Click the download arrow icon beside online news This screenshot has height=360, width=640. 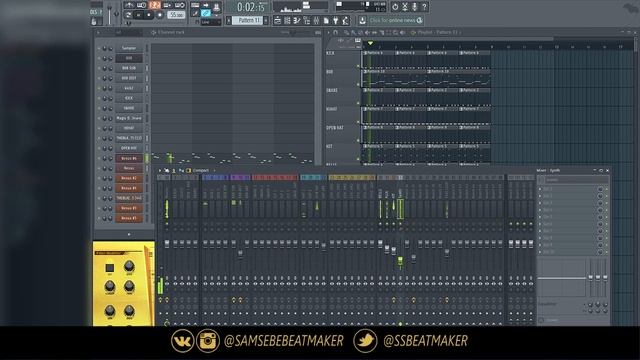click(362, 20)
